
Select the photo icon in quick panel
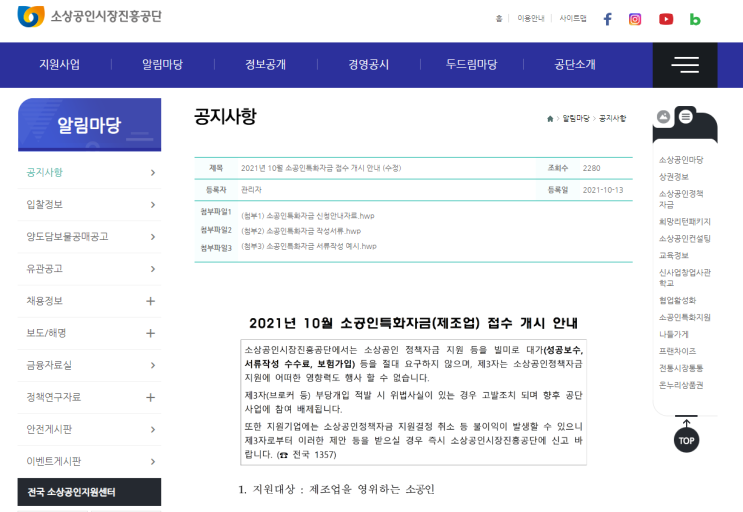pos(663,117)
